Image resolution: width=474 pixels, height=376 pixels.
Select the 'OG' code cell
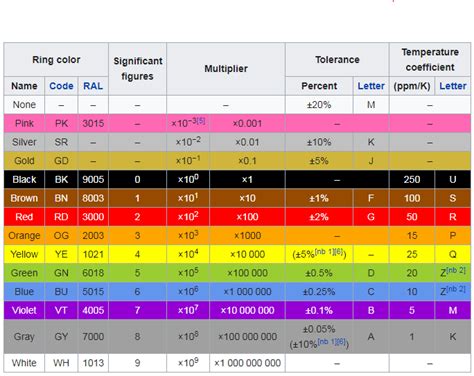pyautogui.click(x=61, y=235)
